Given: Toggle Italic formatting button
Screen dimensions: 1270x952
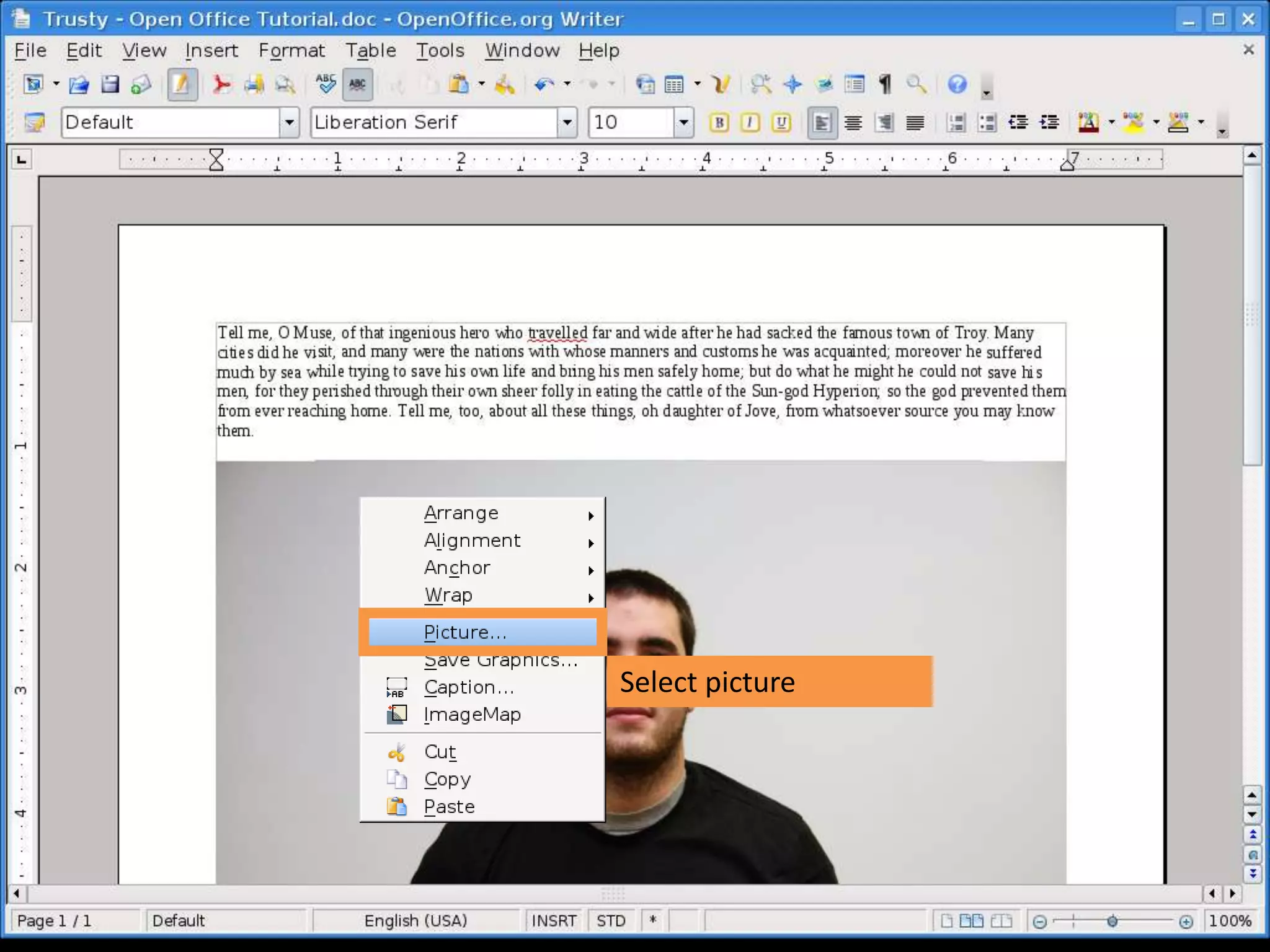Looking at the screenshot, I should tap(750, 123).
